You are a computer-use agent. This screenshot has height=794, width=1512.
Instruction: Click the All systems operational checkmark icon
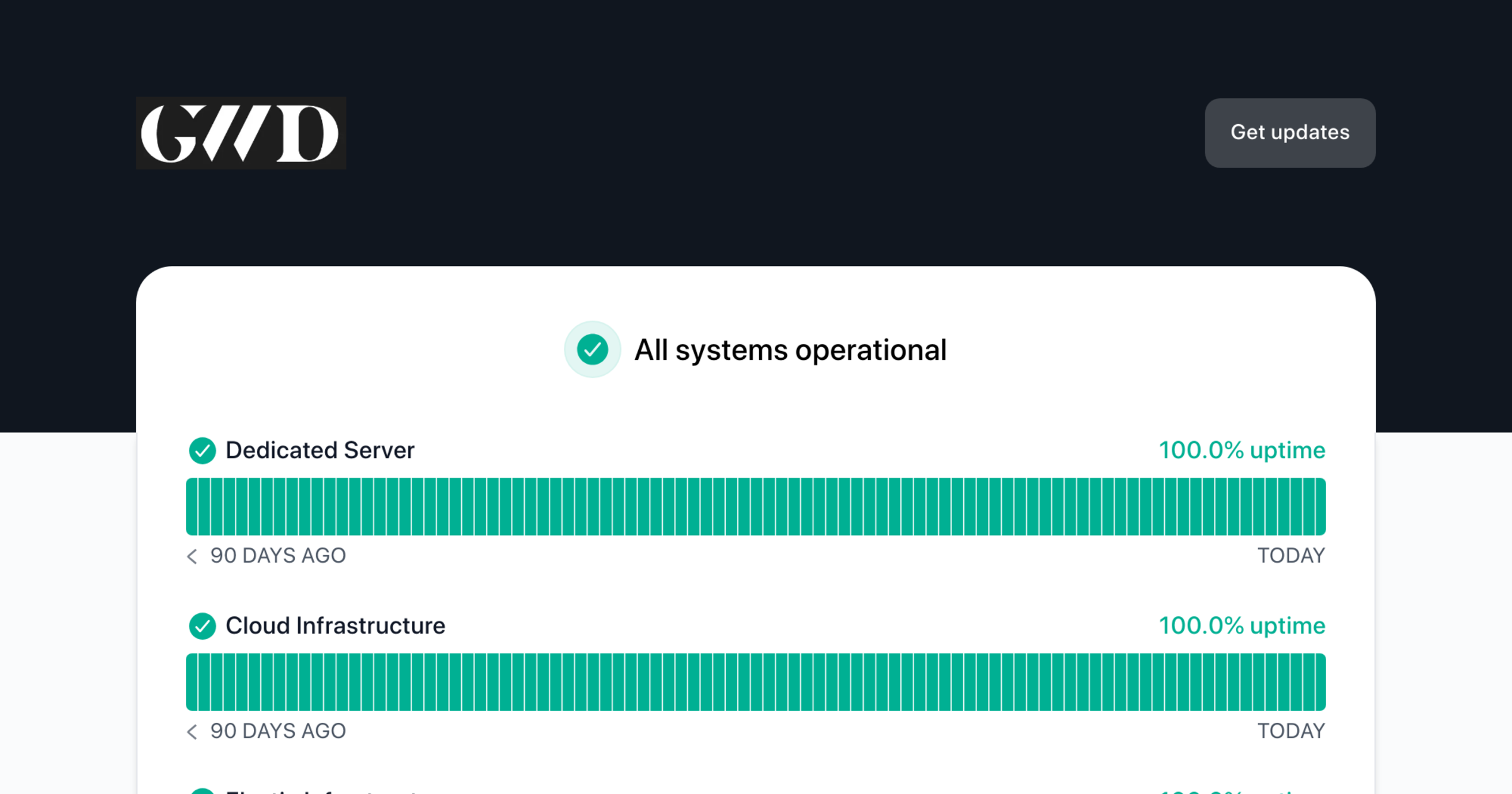pyautogui.click(x=592, y=350)
